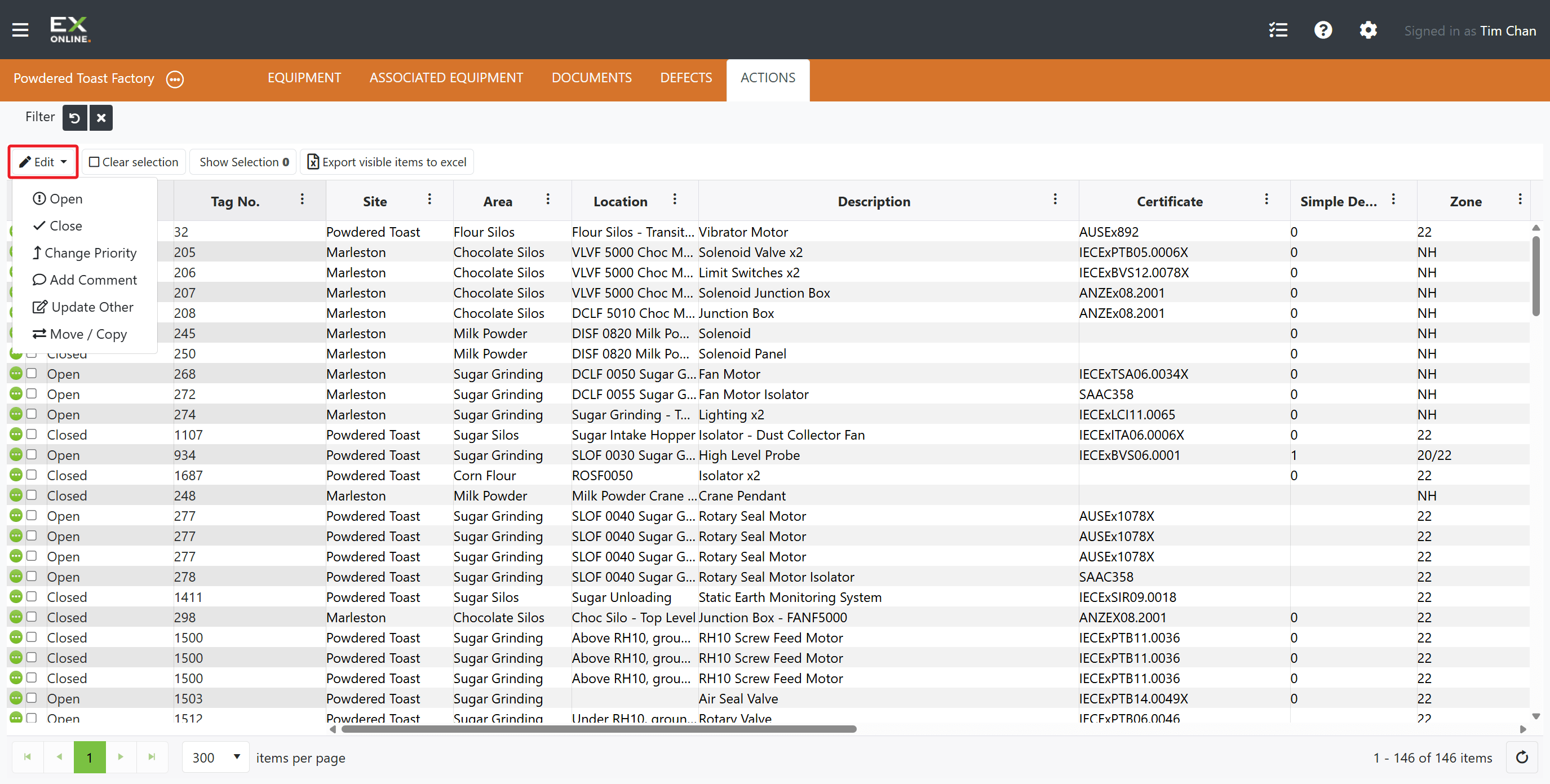This screenshot has height=784, width=1550.
Task: Click the Show Selection button
Action: tap(243, 162)
